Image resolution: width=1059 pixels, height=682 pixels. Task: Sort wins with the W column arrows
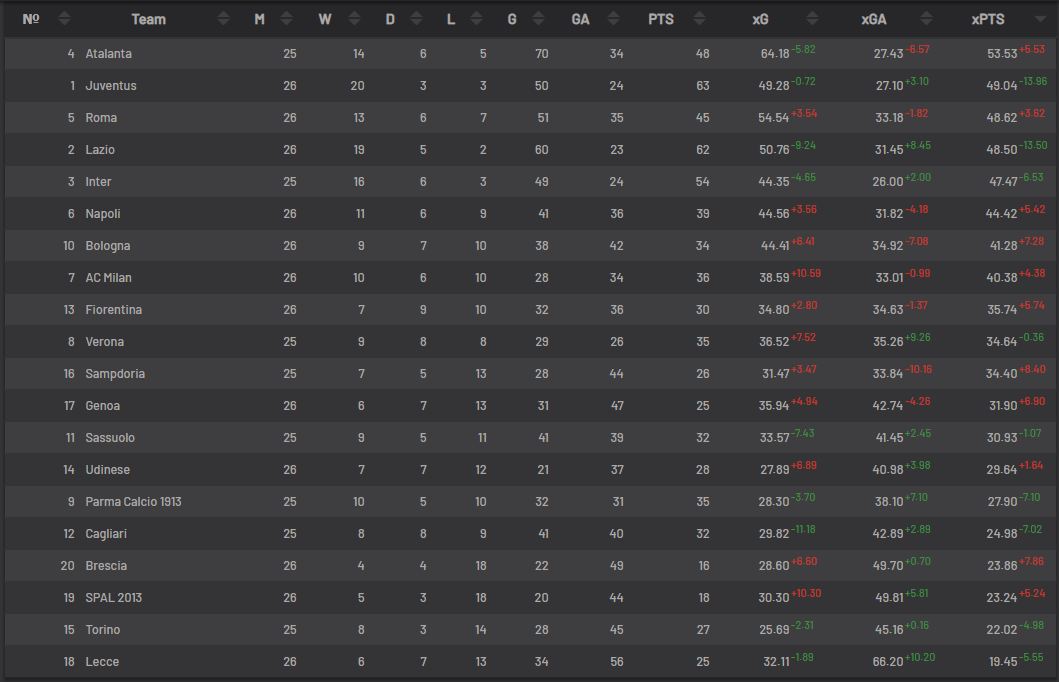pyautogui.click(x=355, y=19)
